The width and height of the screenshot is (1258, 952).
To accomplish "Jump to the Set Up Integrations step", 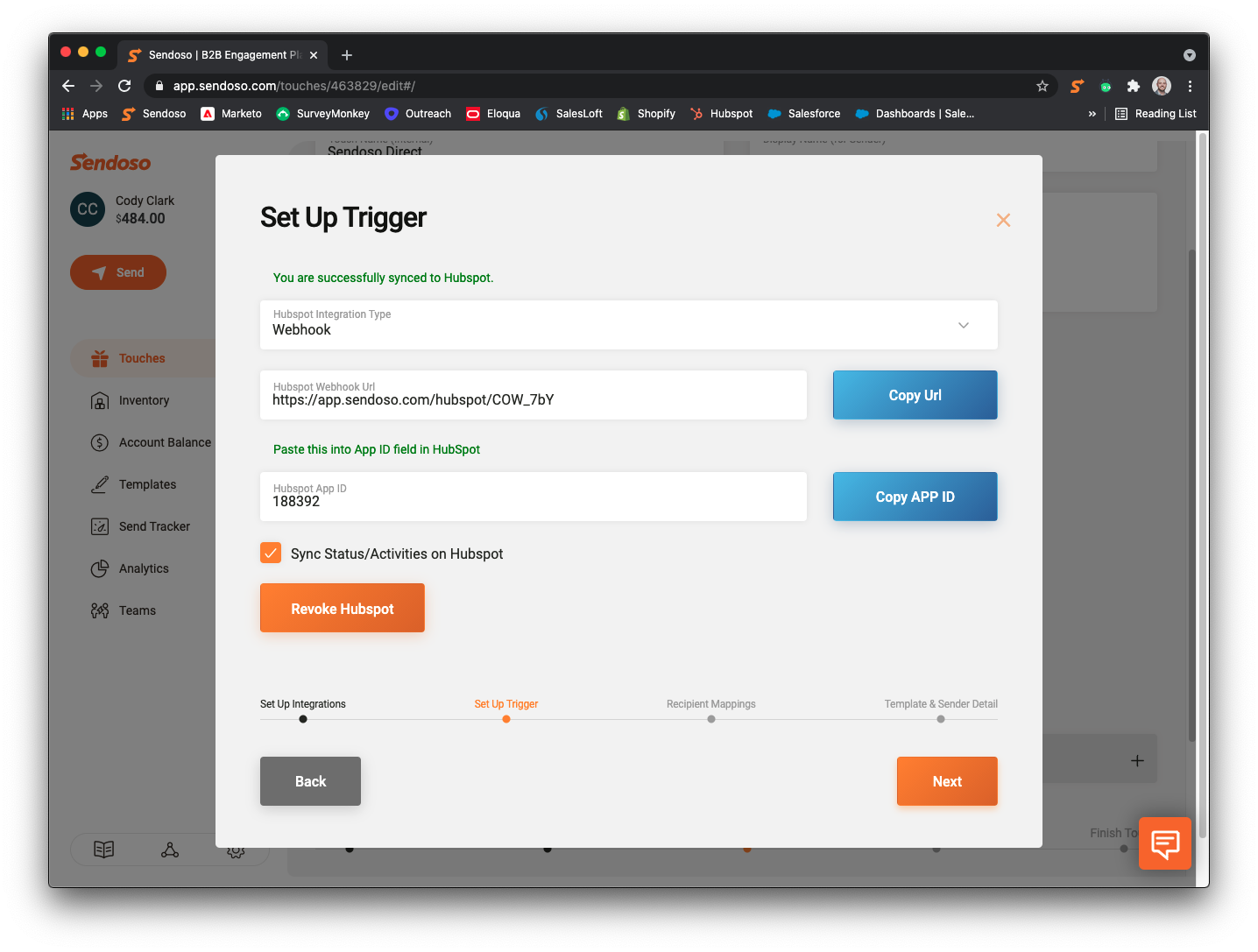I will click(x=303, y=719).
